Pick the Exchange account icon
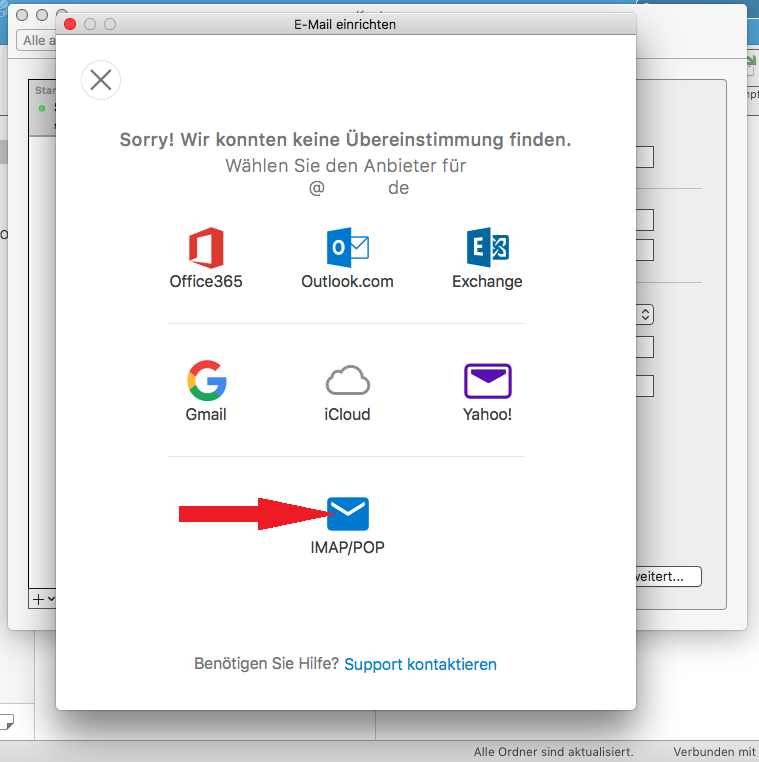 coord(487,248)
